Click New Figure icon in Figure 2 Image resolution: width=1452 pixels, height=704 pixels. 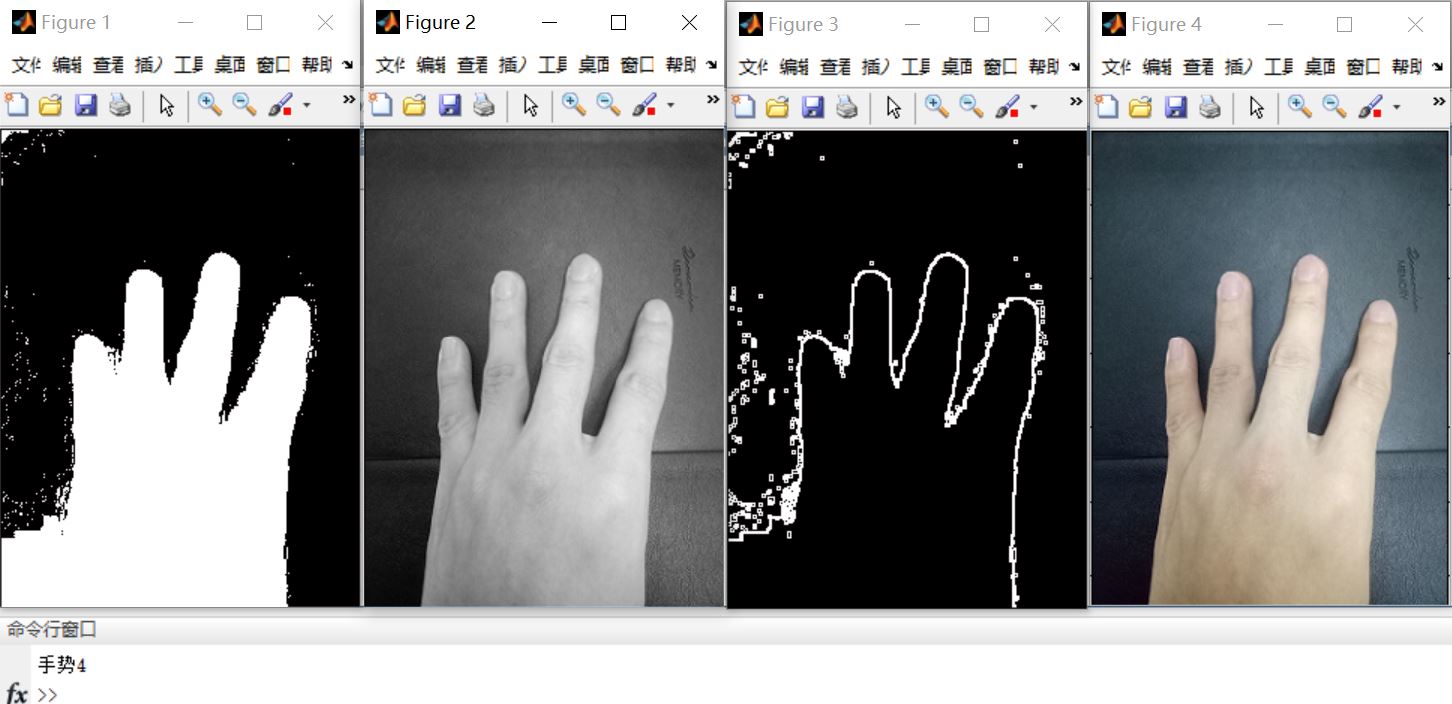[380, 104]
